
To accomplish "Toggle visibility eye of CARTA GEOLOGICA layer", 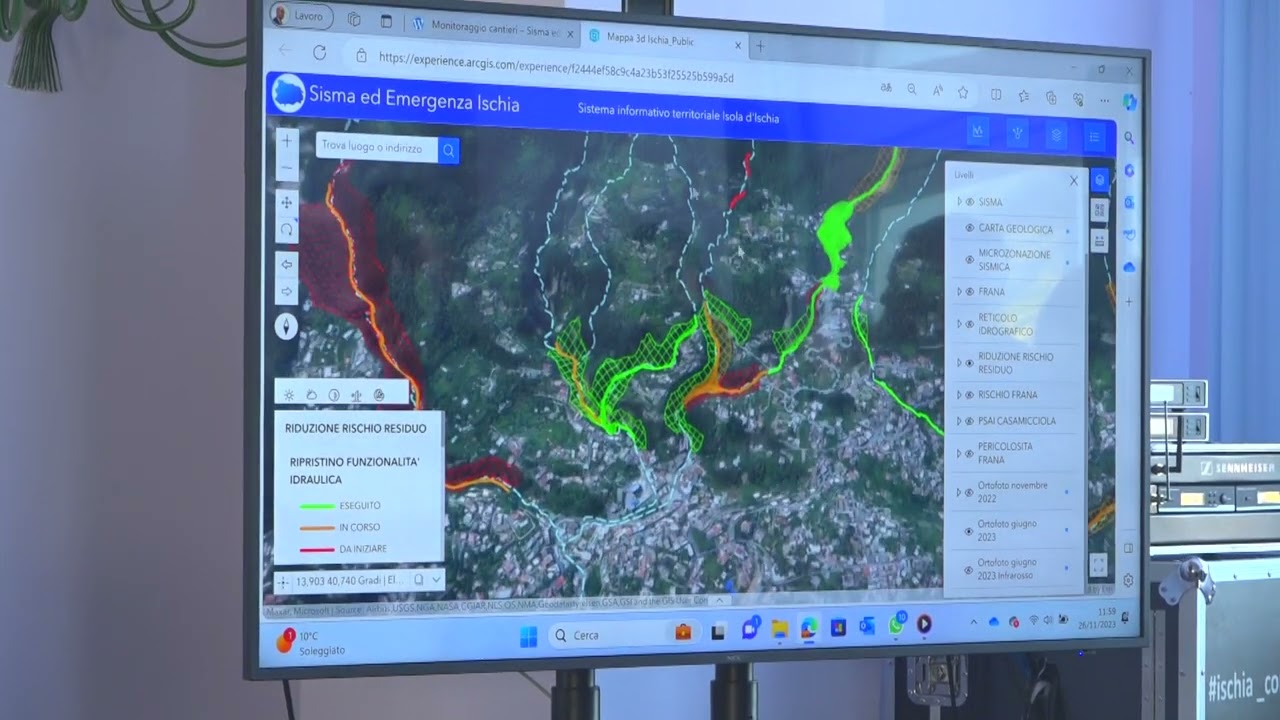I will click(970, 228).
